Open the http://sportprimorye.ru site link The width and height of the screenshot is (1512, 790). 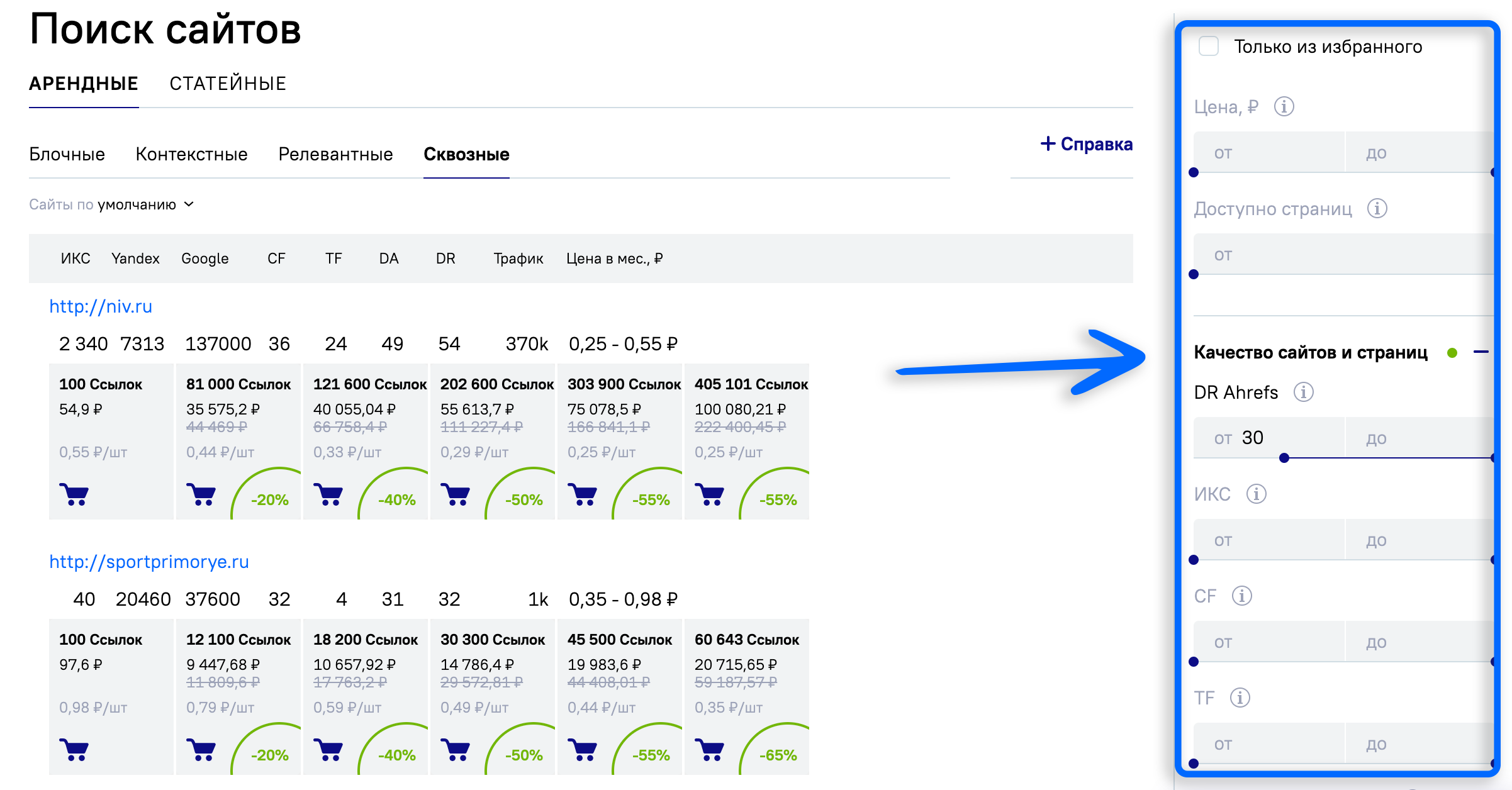(x=149, y=562)
